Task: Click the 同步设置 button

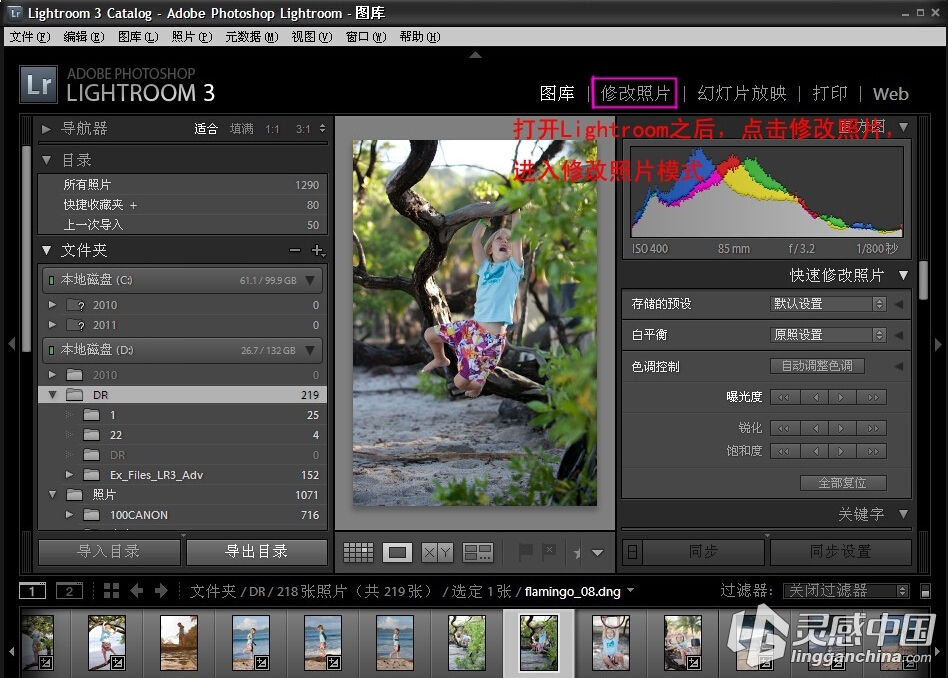Action: point(840,552)
